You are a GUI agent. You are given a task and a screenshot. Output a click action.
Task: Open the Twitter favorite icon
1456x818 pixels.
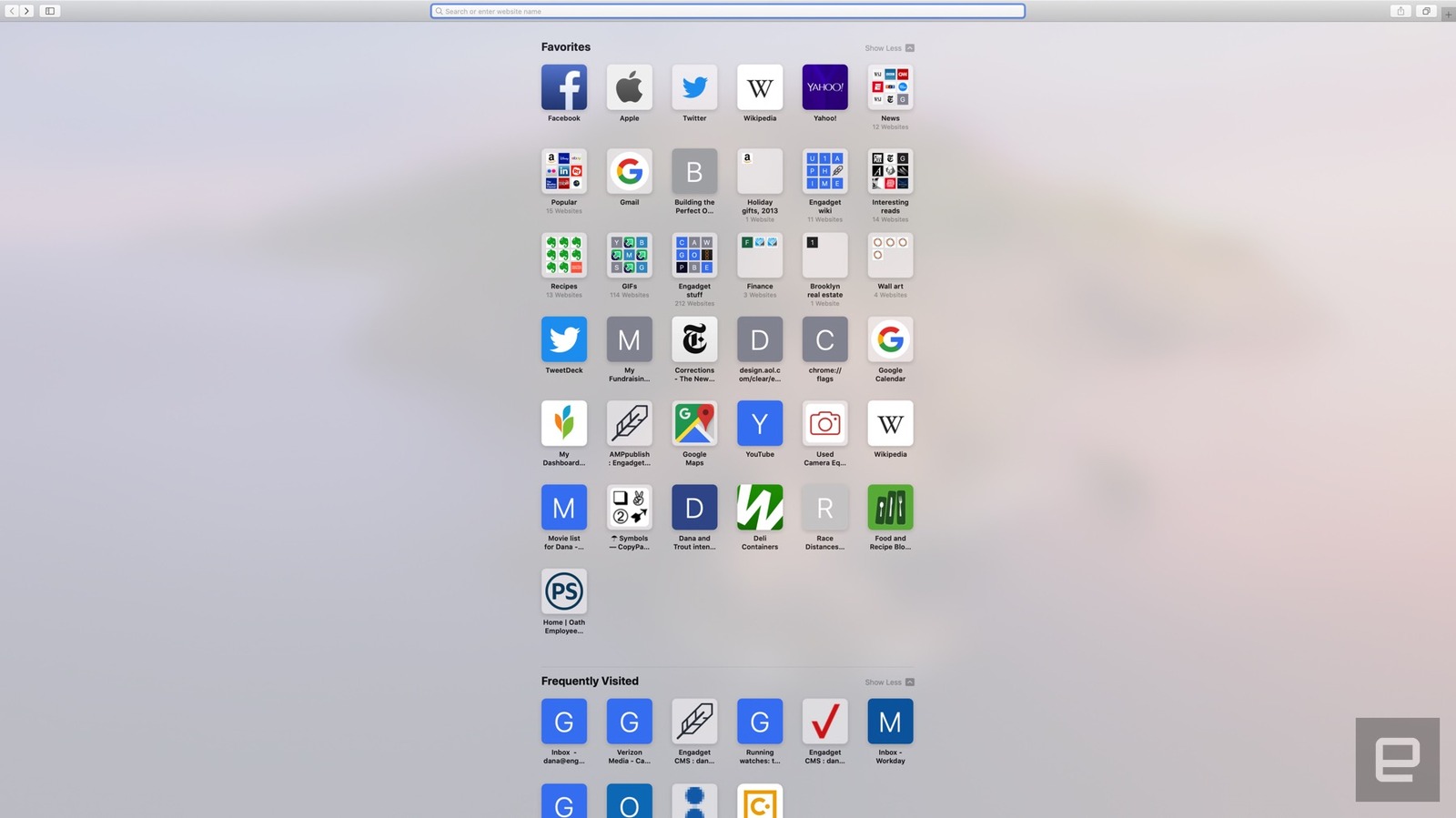[x=694, y=87]
